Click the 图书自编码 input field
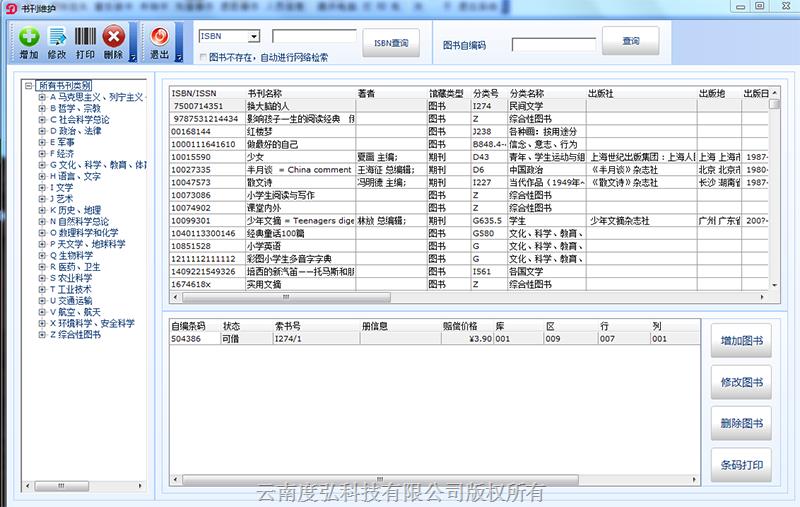Viewport: 800px width, 507px height. point(553,45)
